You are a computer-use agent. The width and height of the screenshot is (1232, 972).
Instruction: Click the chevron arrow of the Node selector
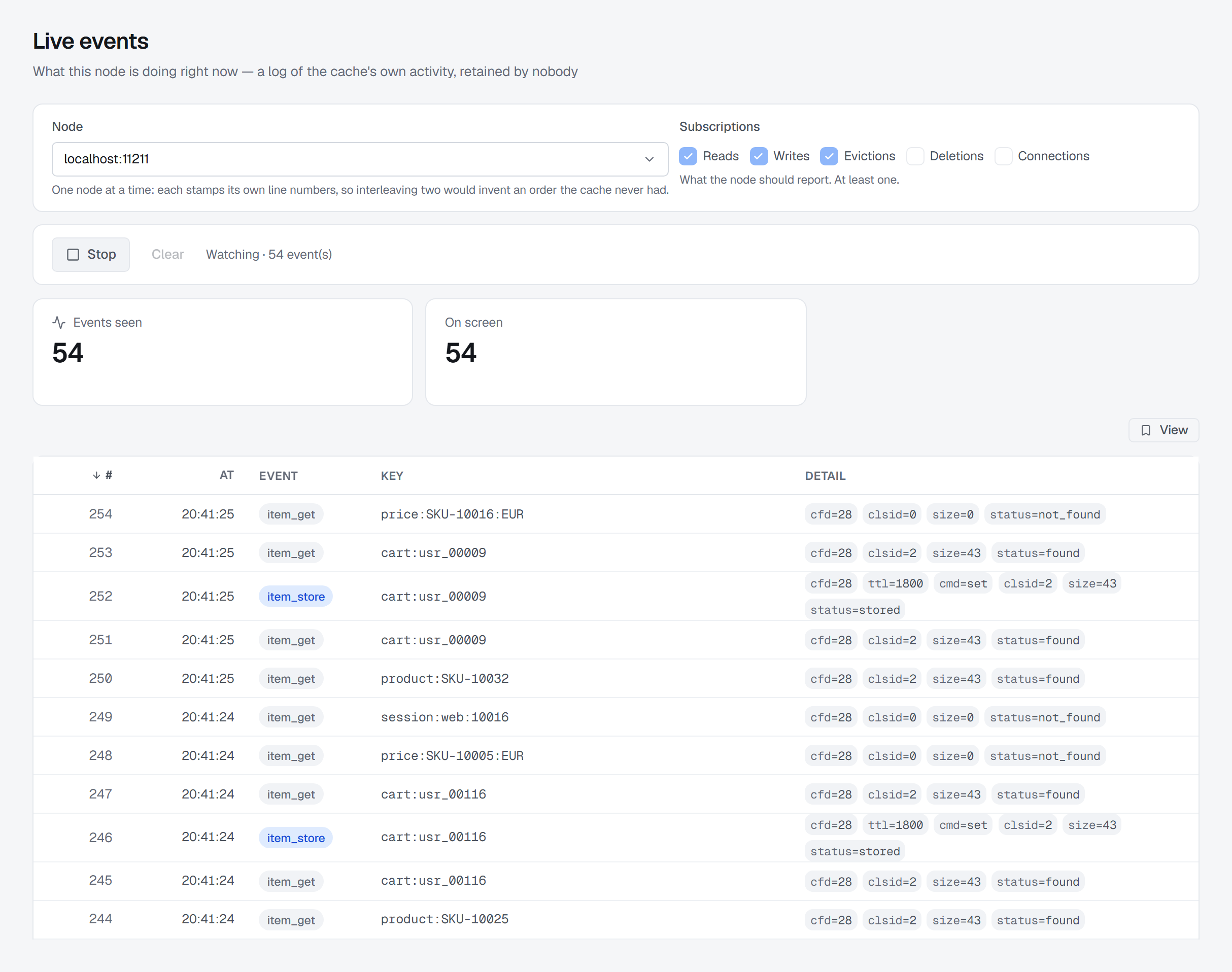[x=649, y=159]
